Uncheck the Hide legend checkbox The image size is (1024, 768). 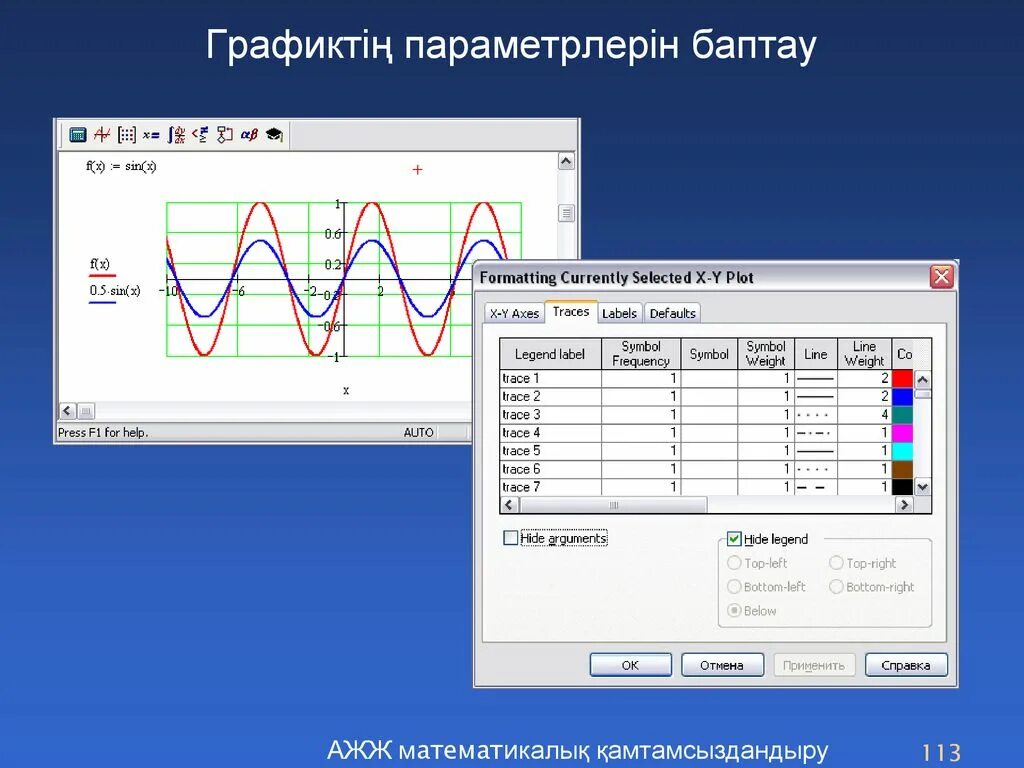click(734, 539)
